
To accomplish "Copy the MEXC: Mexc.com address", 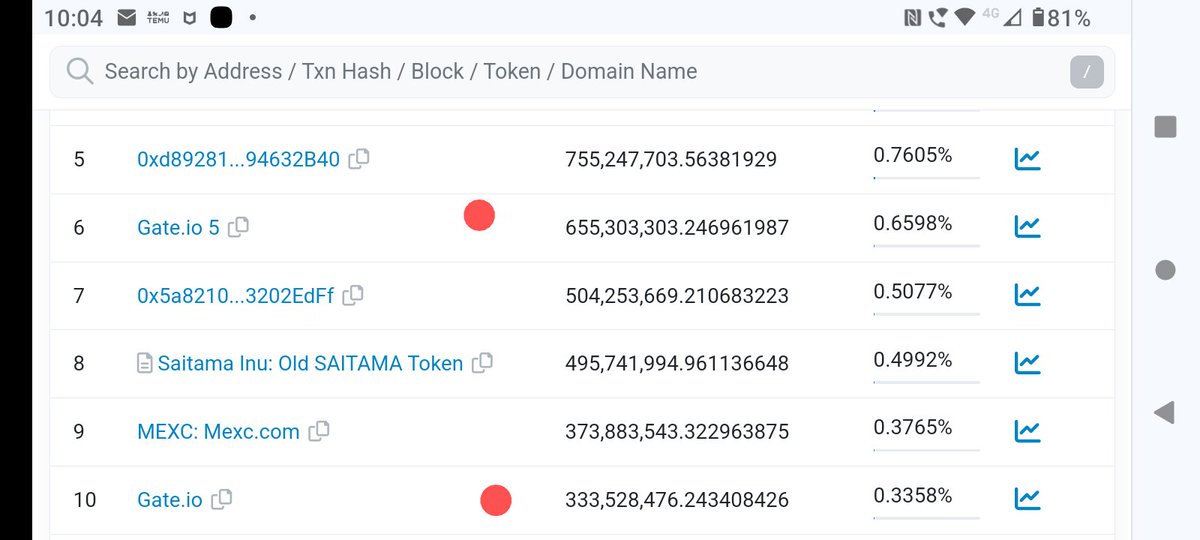I will (x=319, y=431).
